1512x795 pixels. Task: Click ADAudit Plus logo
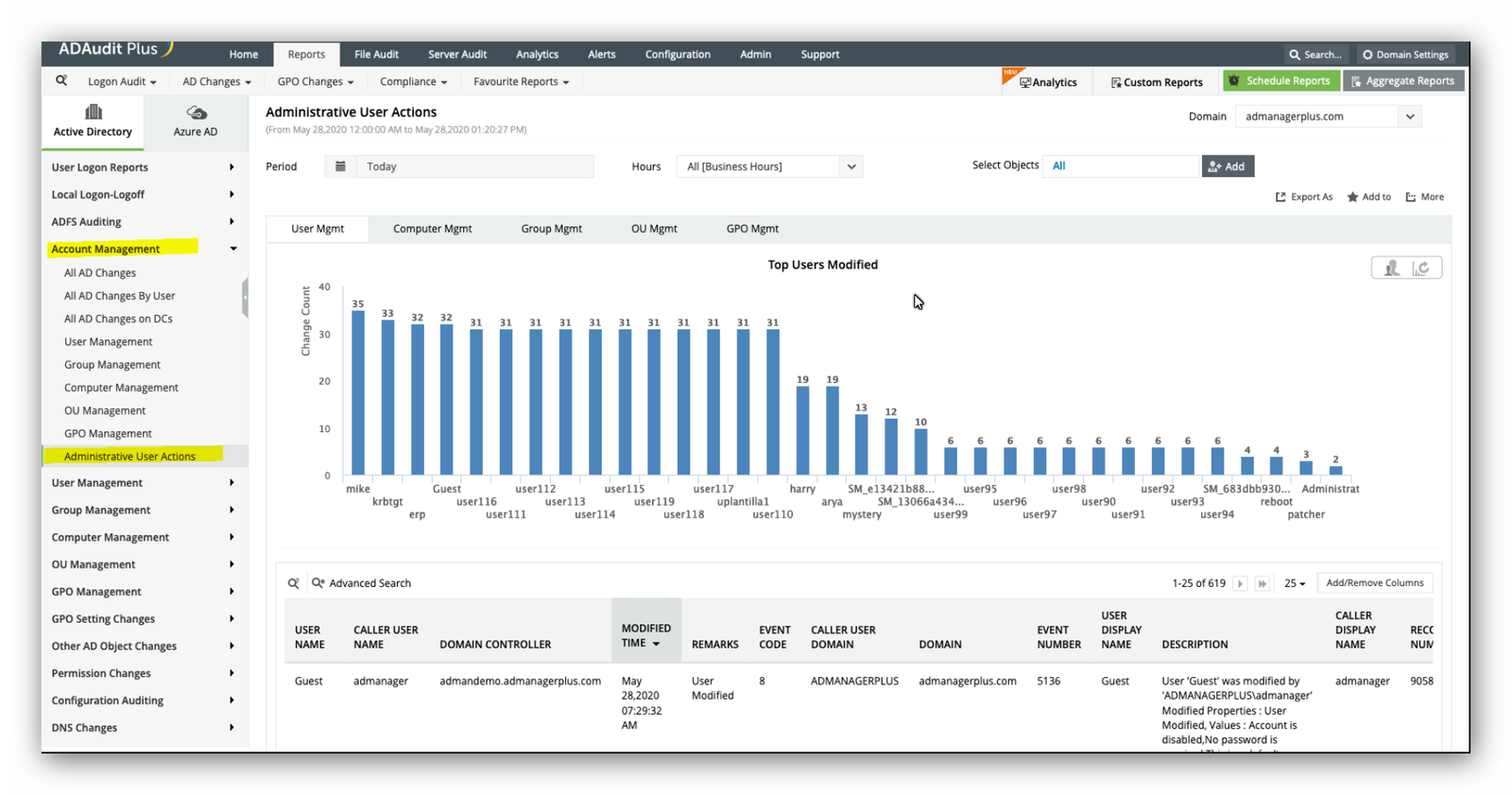(116, 49)
